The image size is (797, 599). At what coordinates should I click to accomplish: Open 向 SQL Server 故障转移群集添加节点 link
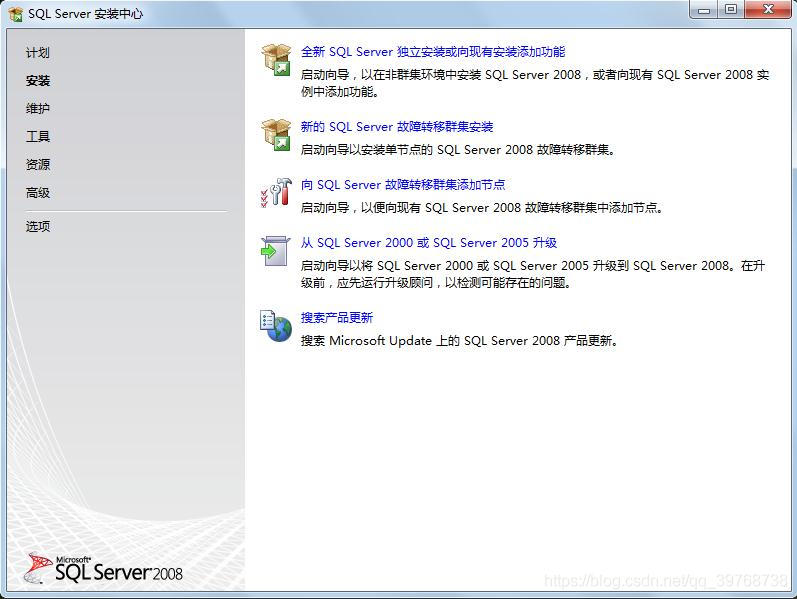click(403, 185)
